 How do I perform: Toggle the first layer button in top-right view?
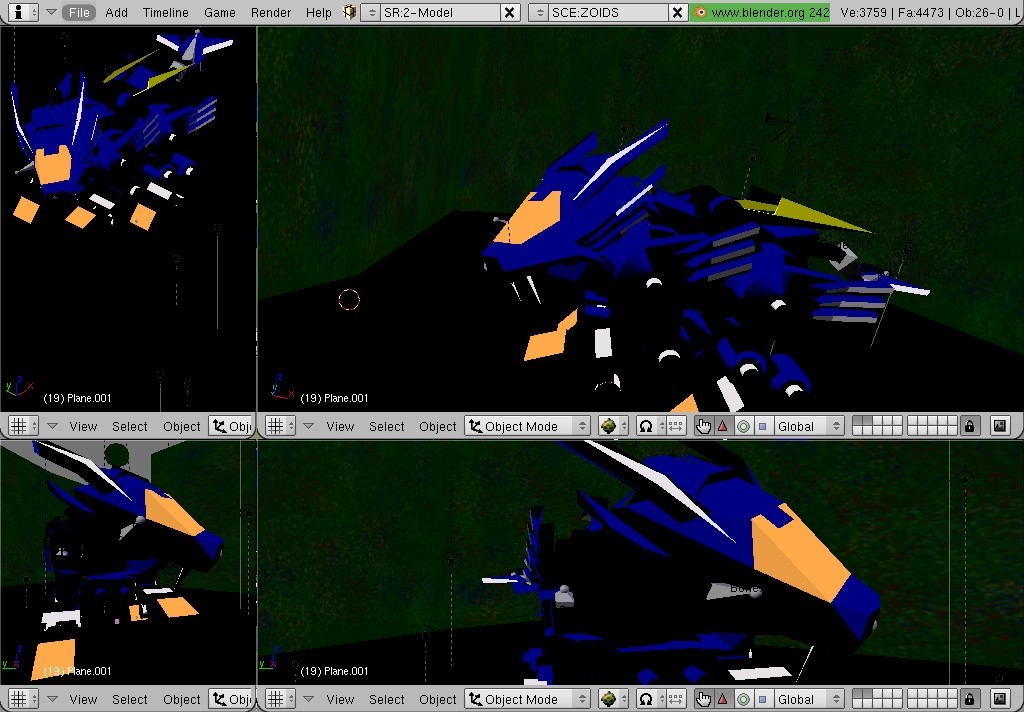pos(857,421)
